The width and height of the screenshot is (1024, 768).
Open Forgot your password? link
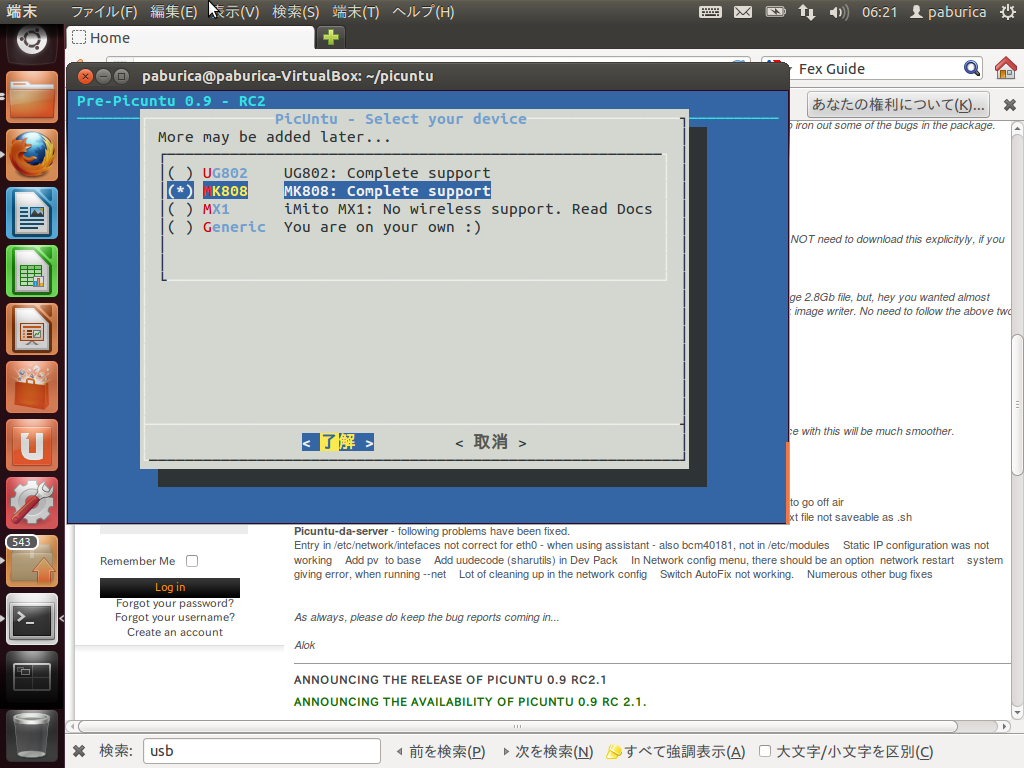[175, 603]
